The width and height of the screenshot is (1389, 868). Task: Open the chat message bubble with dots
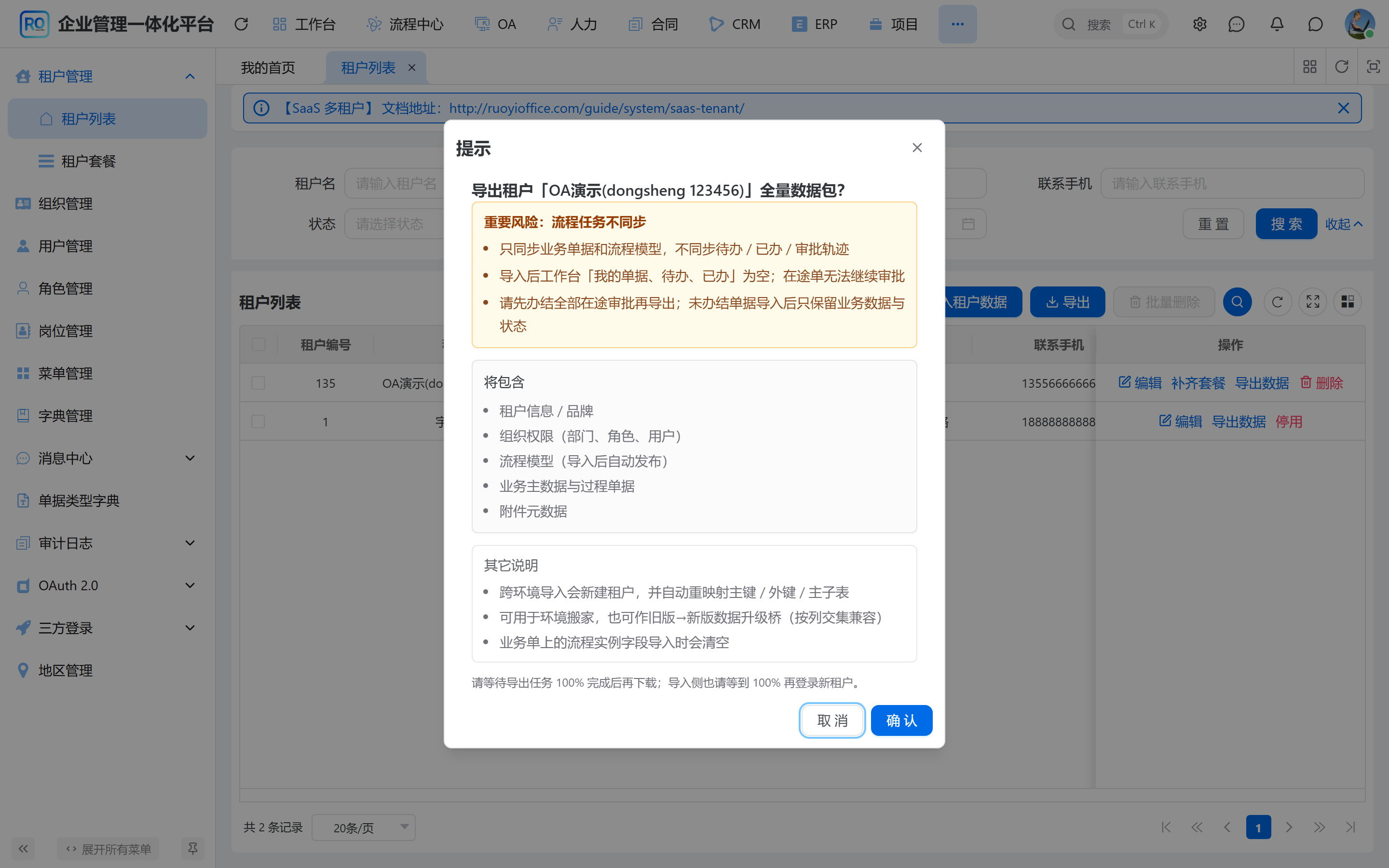(x=1236, y=24)
